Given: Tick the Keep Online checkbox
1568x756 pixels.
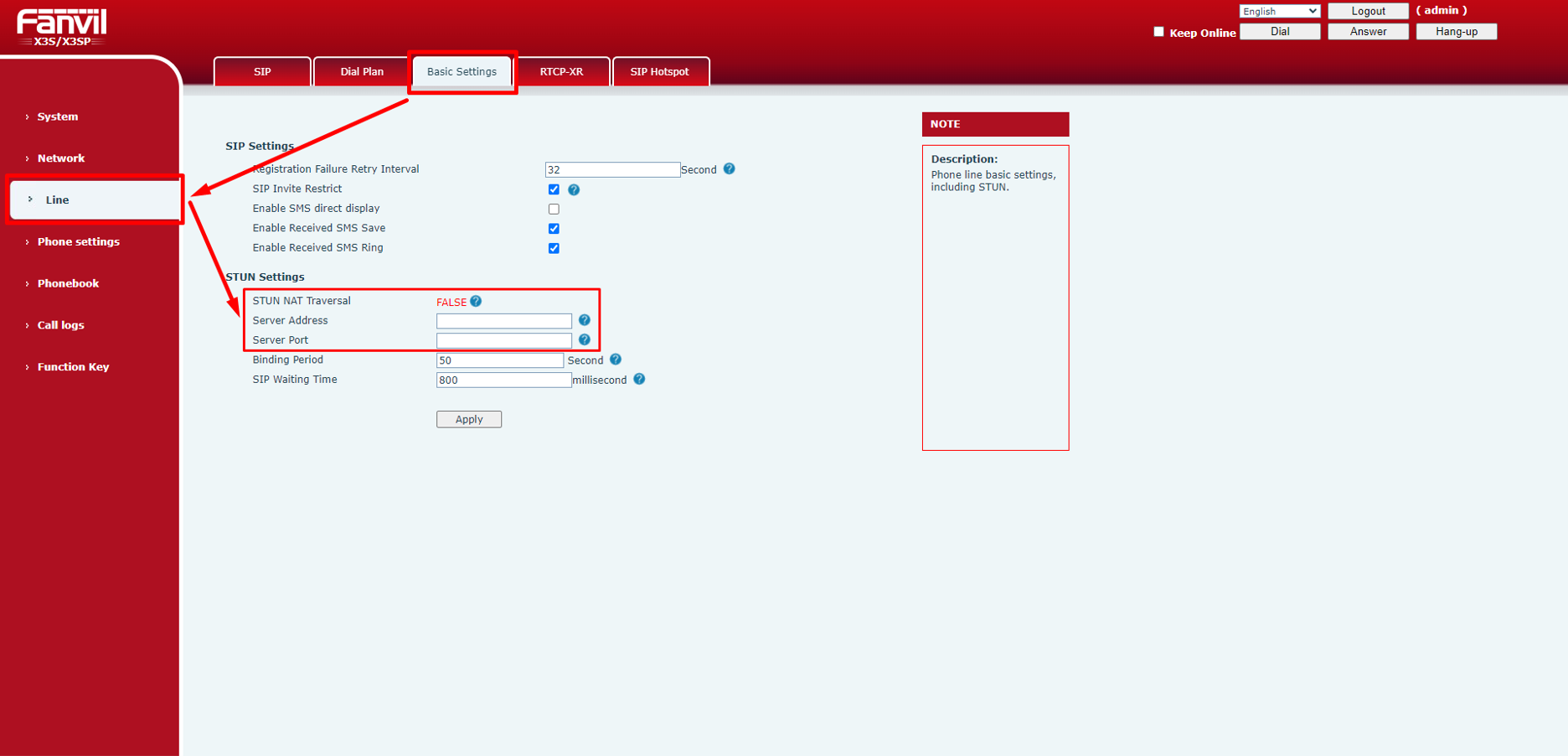Looking at the screenshot, I should (x=1158, y=32).
